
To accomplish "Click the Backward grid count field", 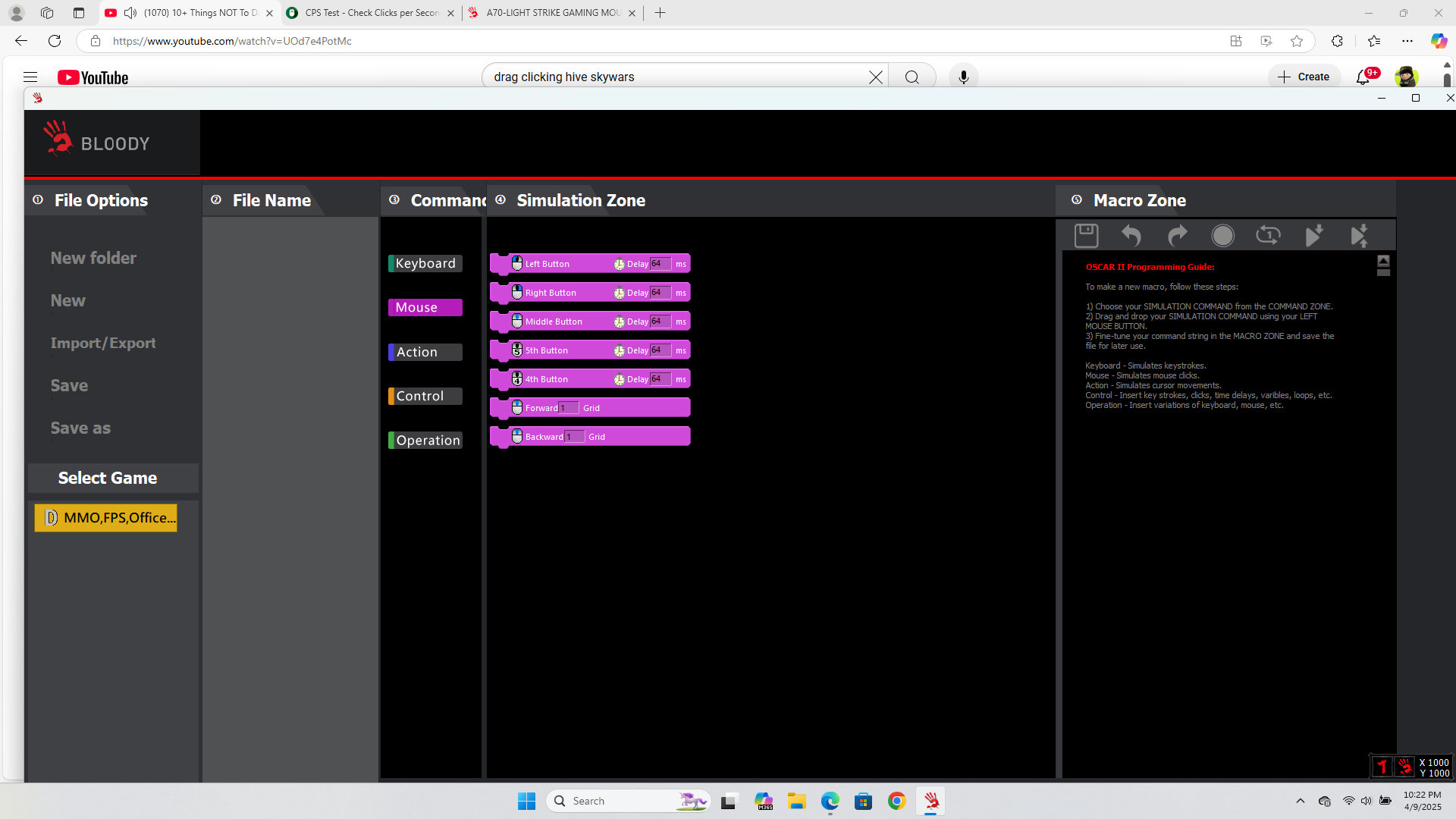I will (575, 437).
